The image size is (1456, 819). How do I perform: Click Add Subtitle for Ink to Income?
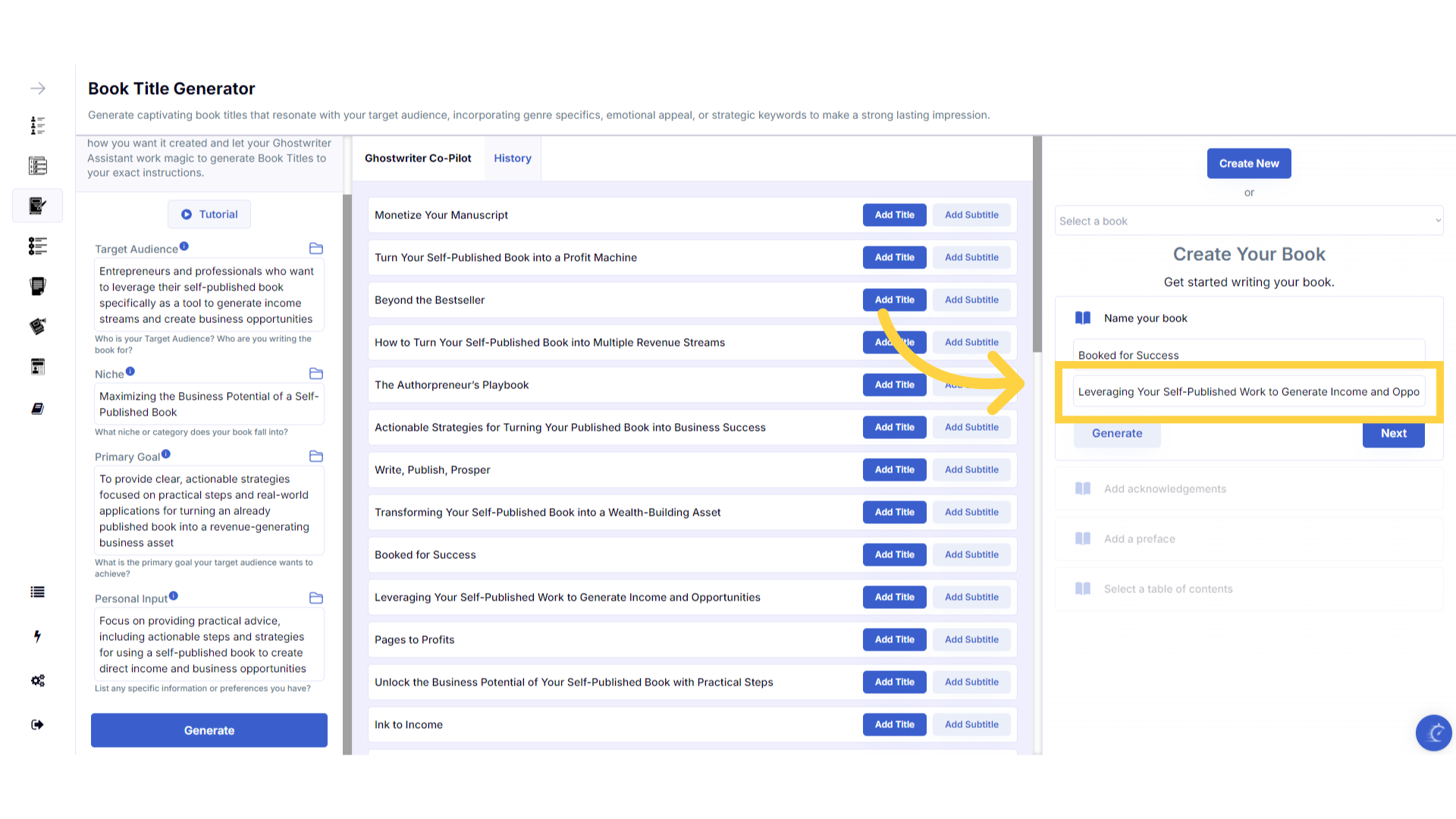(x=971, y=724)
